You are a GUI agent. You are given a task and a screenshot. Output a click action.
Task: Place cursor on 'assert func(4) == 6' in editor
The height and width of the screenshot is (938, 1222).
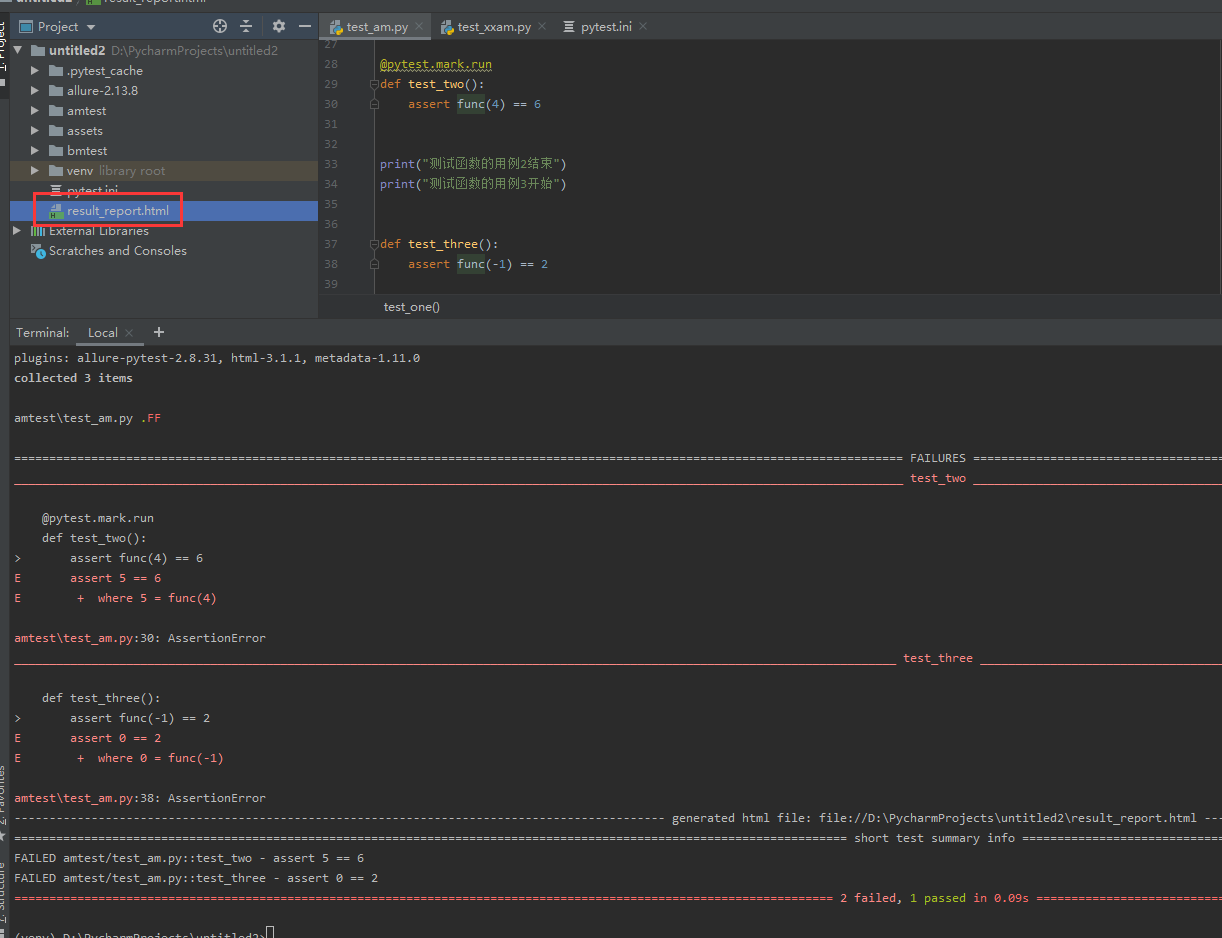click(474, 104)
